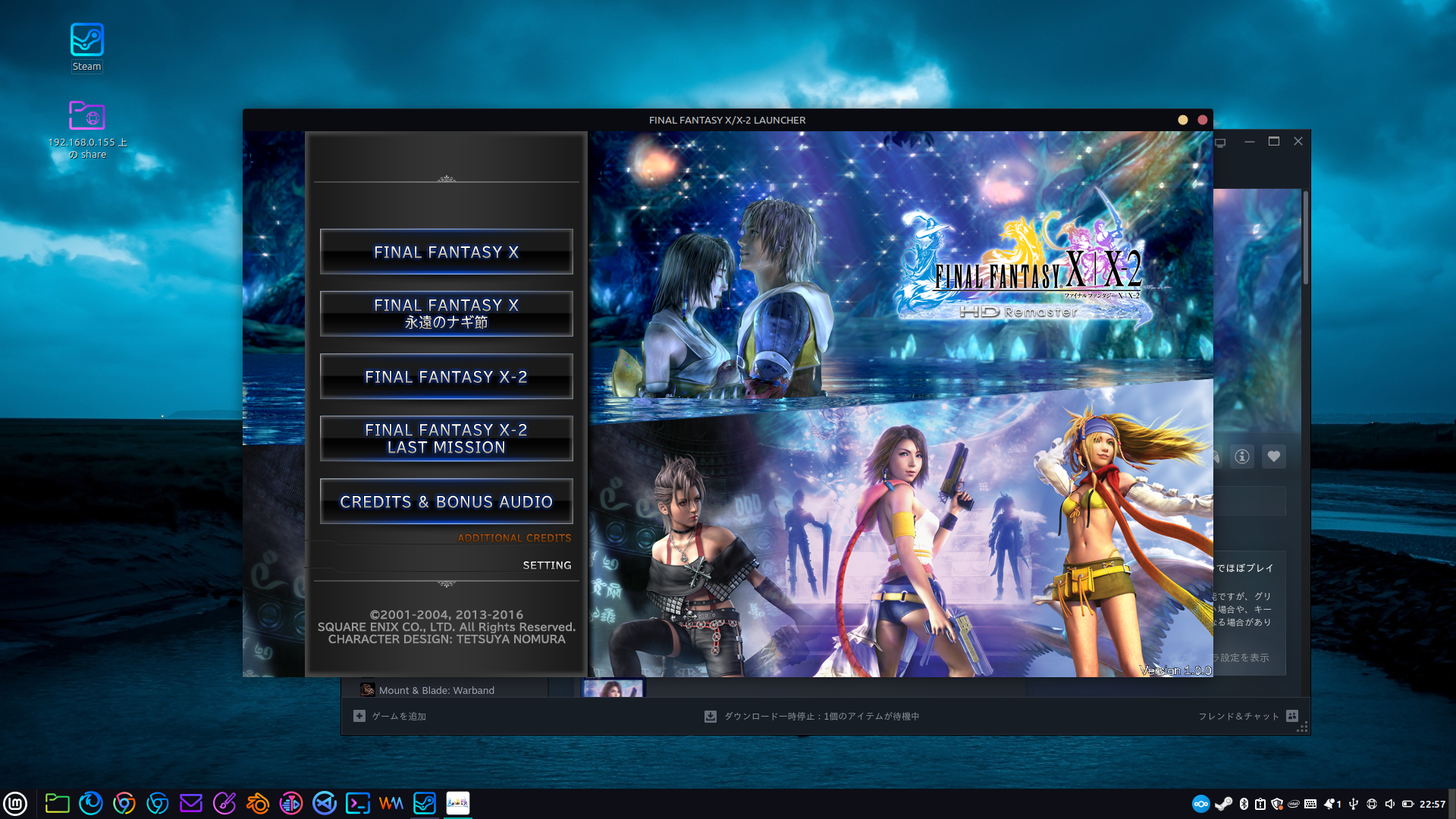Image resolution: width=1456 pixels, height=819 pixels.
Task: Check battery status in the tray
Action: pyautogui.click(x=1408, y=804)
